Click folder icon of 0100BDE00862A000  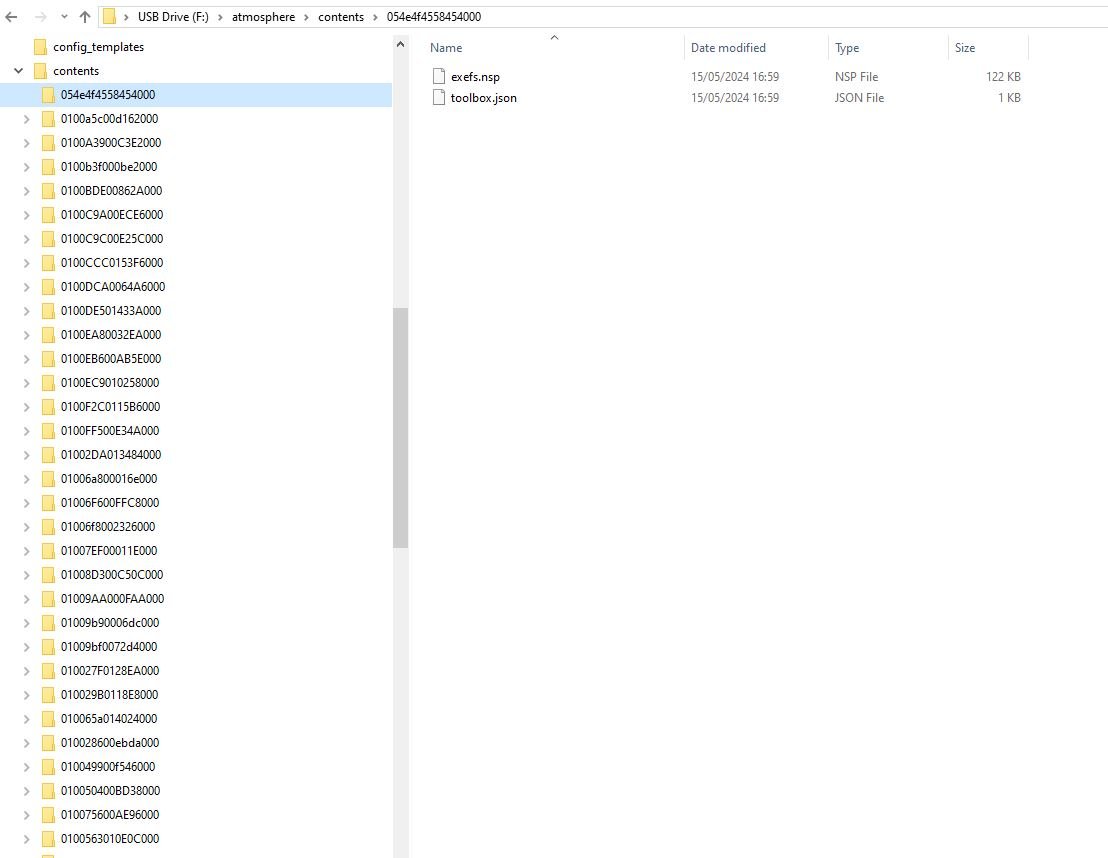click(x=48, y=191)
